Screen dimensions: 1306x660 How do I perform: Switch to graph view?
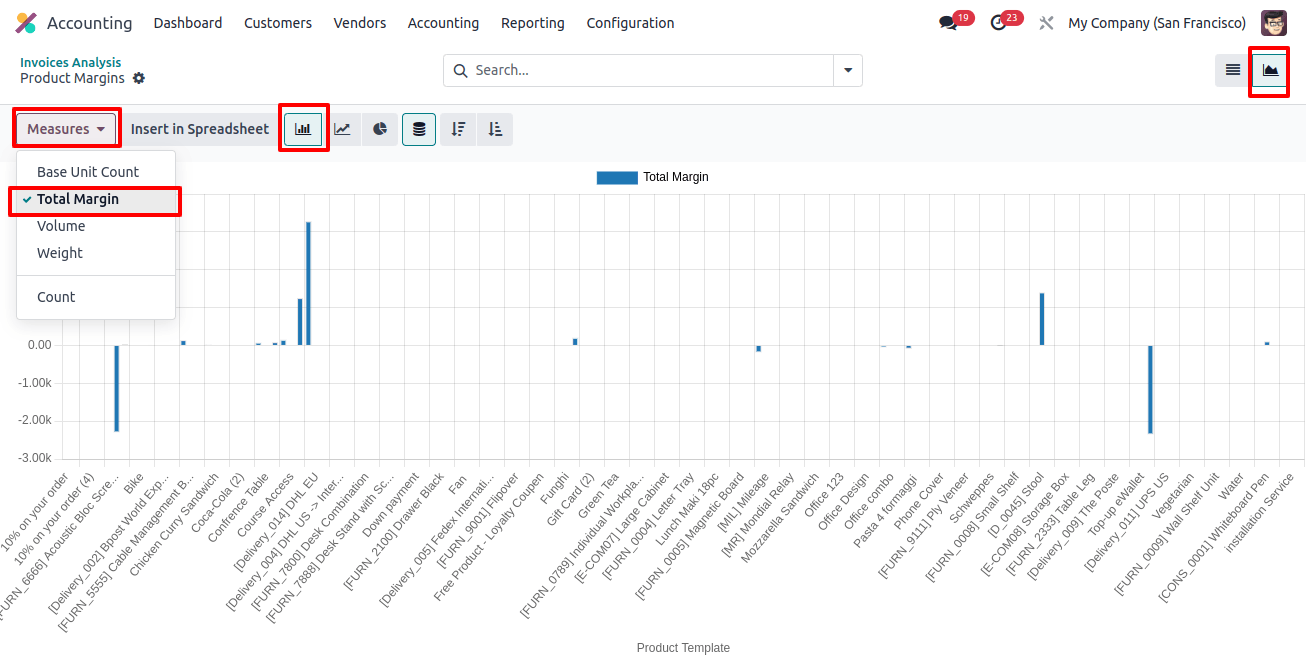tap(1270, 70)
